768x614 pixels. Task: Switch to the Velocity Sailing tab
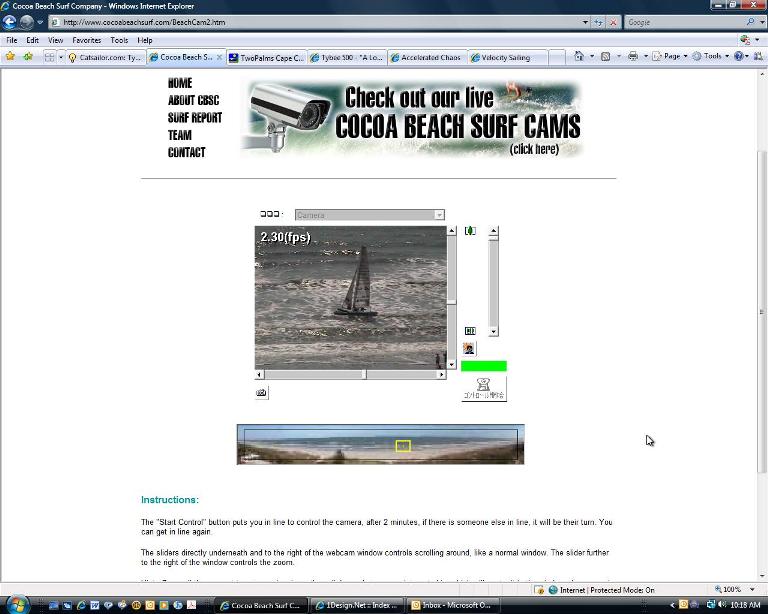click(x=507, y=58)
